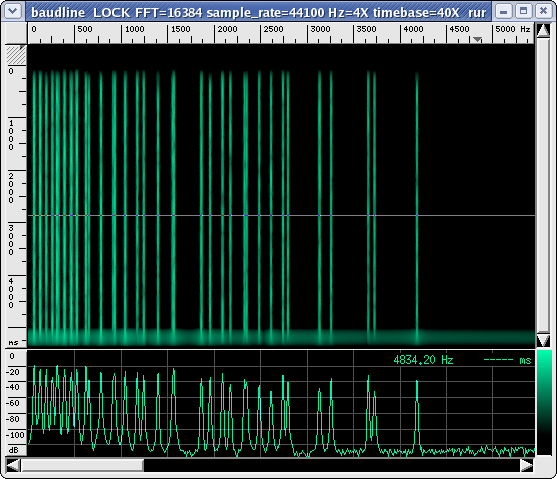Viewport: 557px width, 479px height.
Task: Click the 4834.20 Hz frequency readout
Action: tap(423, 360)
